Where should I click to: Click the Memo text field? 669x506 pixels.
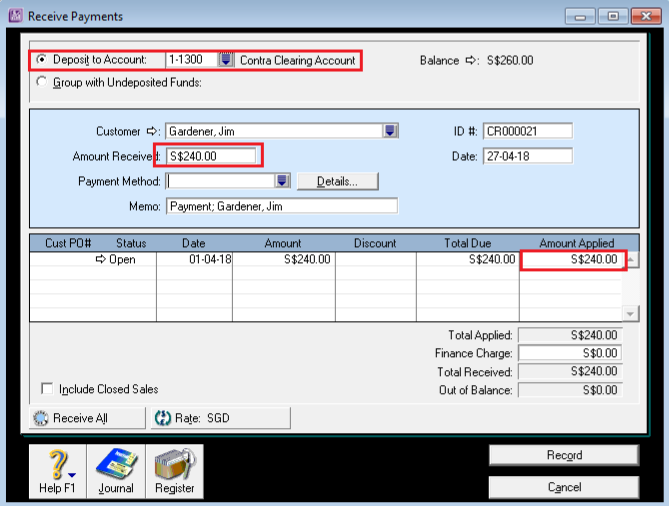point(282,206)
